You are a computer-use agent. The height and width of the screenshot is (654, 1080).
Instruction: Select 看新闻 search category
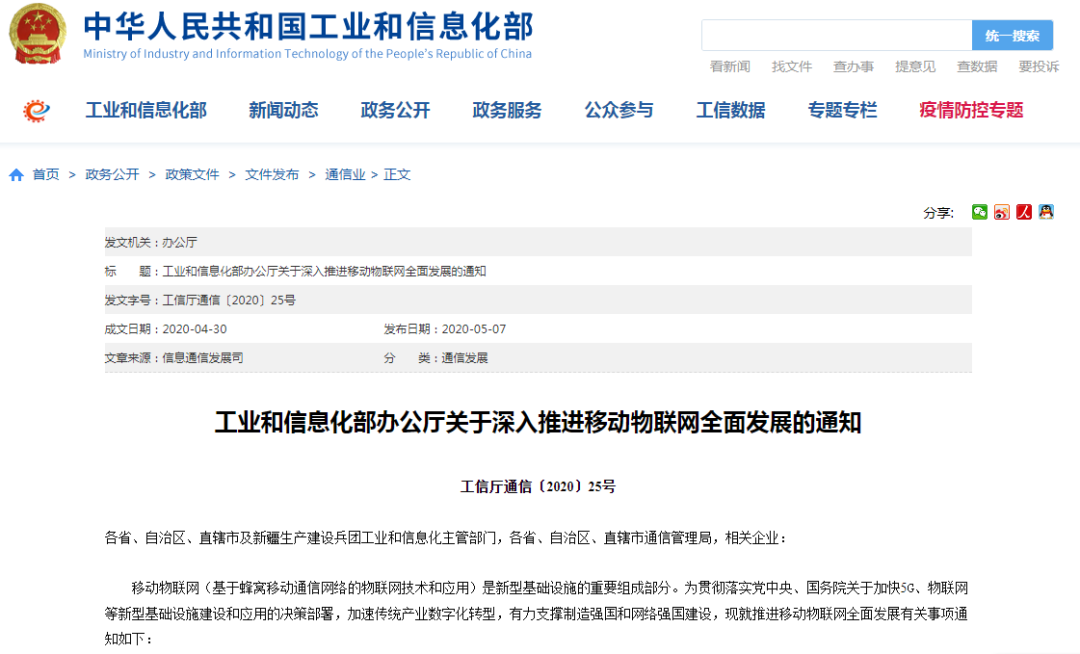point(730,67)
